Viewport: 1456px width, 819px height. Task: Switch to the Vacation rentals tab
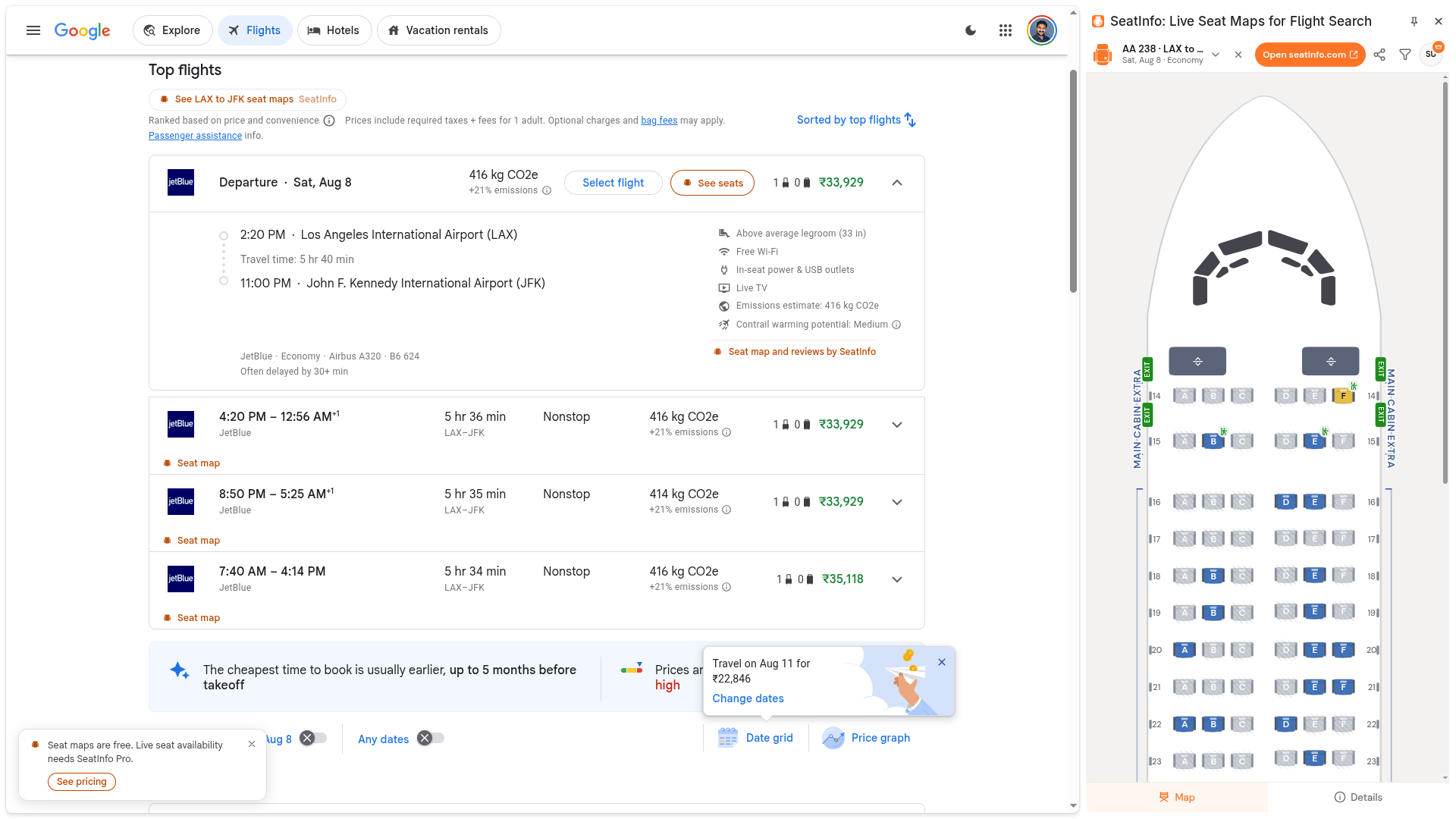tap(438, 30)
